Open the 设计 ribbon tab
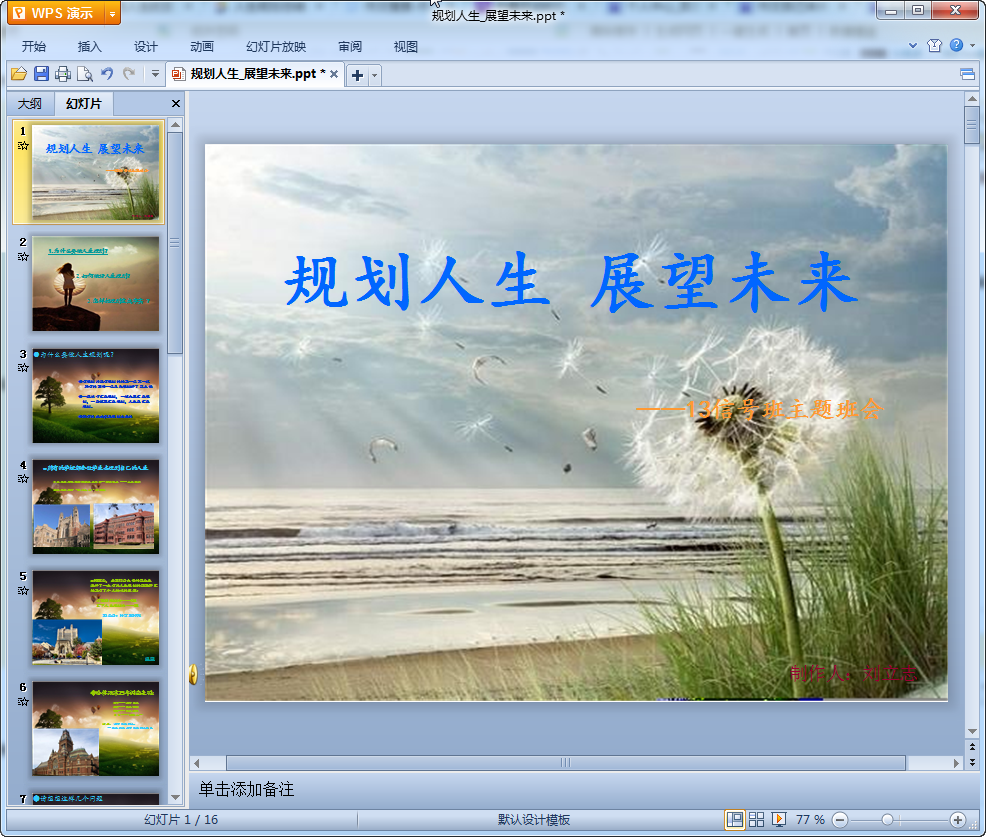986x837 pixels. coord(146,47)
